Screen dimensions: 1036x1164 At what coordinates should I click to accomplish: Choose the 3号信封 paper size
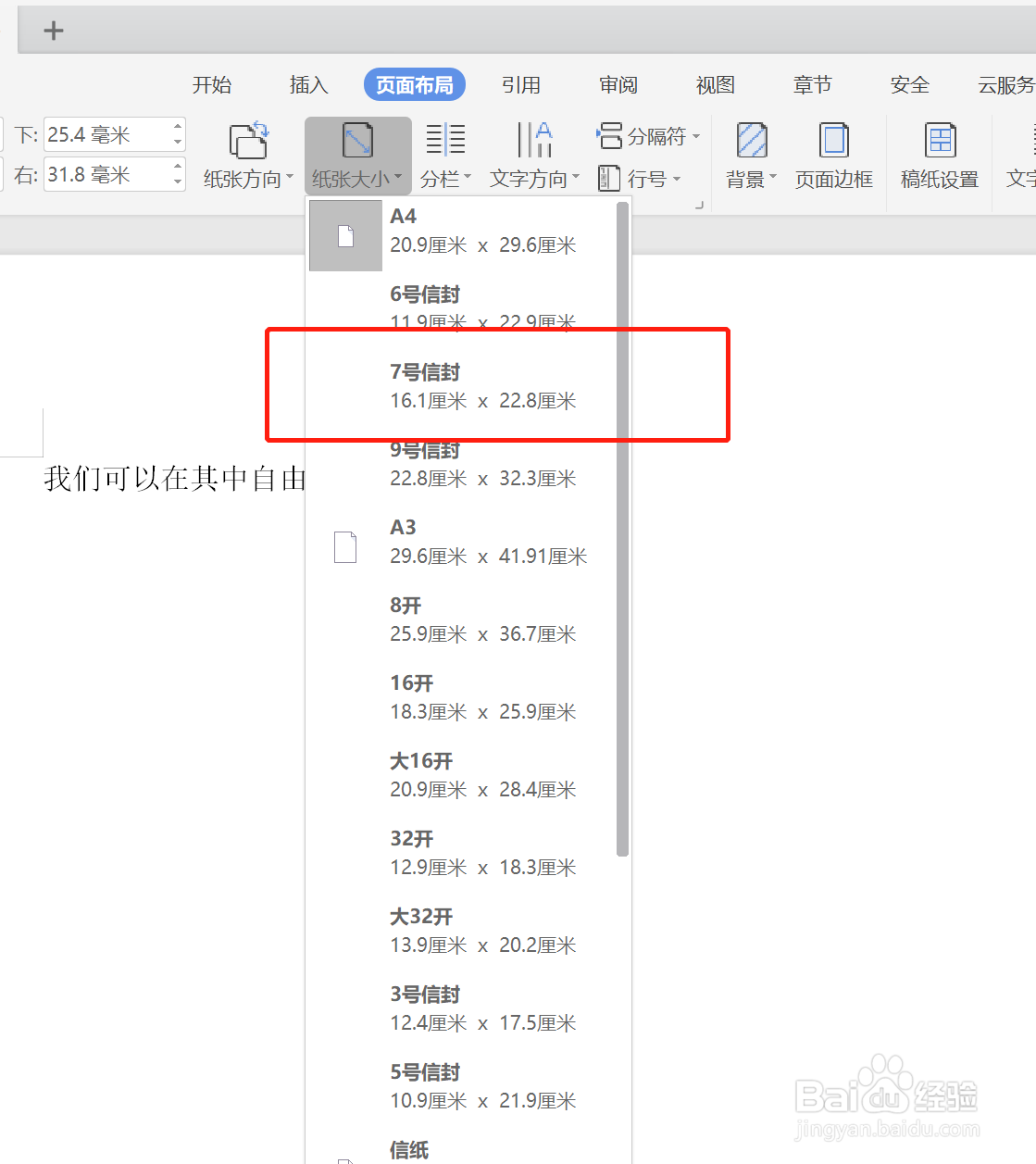463,1008
